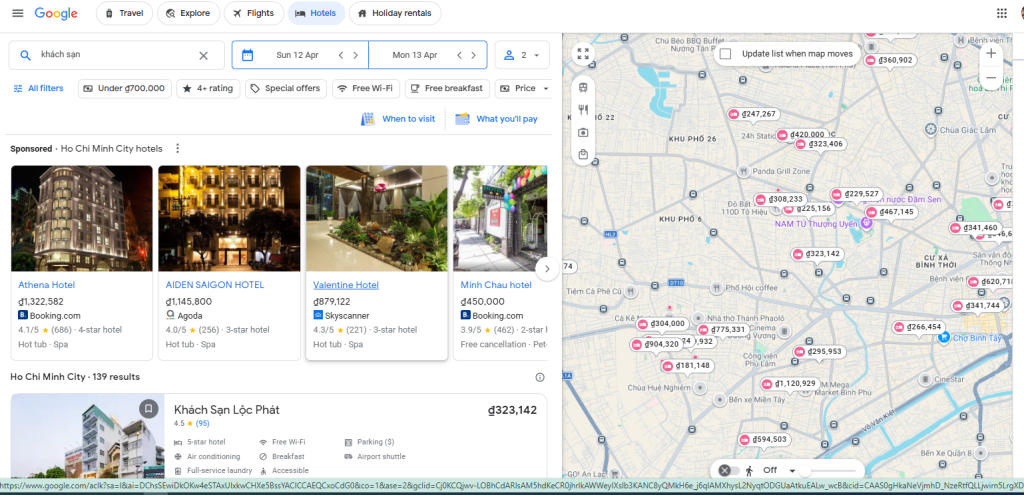
Task: Click the Chợ Bình Tây map marker
Action: tap(943, 338)
